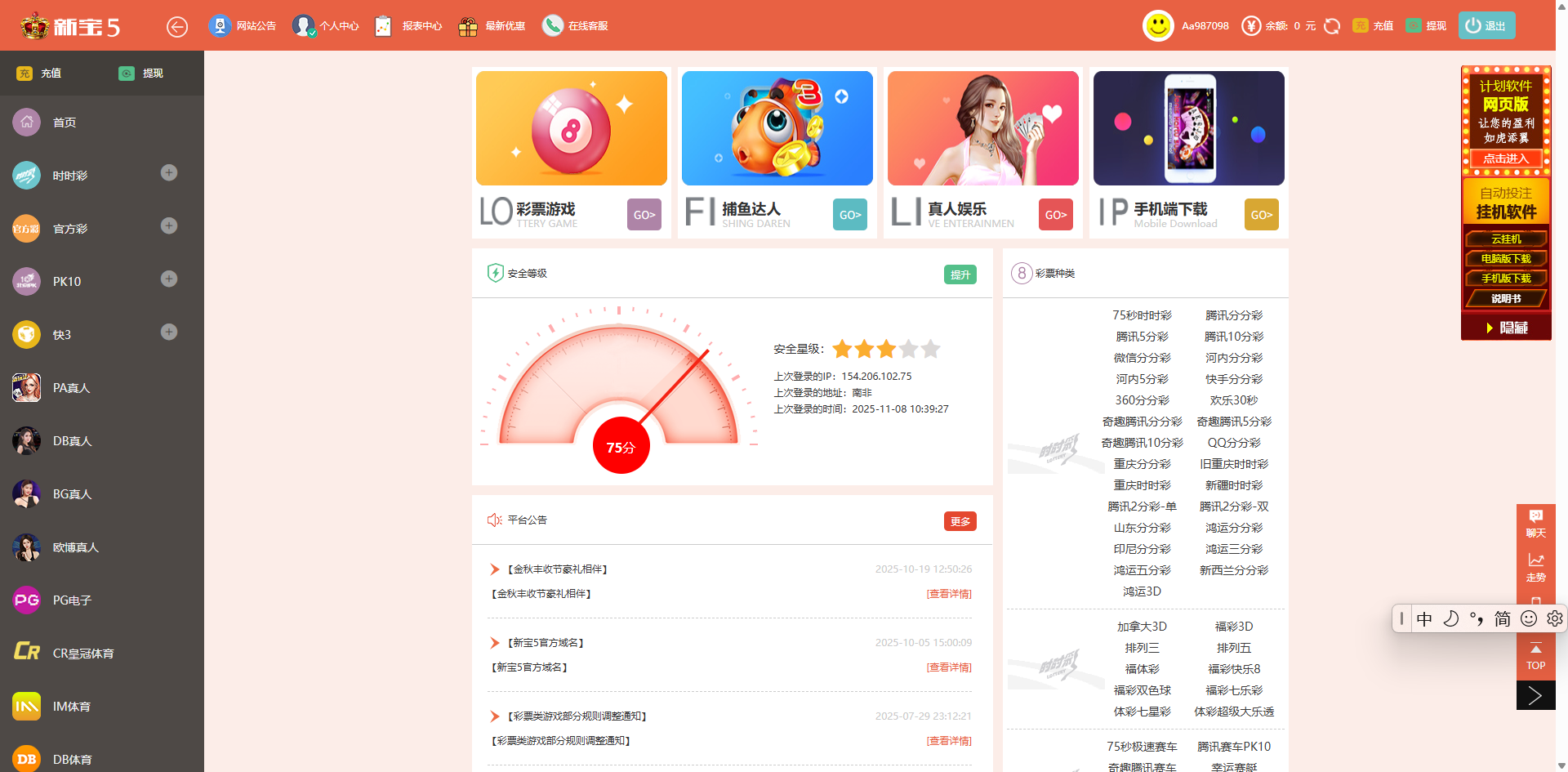Click the back arrow icon in header

[x=177, y=27]
